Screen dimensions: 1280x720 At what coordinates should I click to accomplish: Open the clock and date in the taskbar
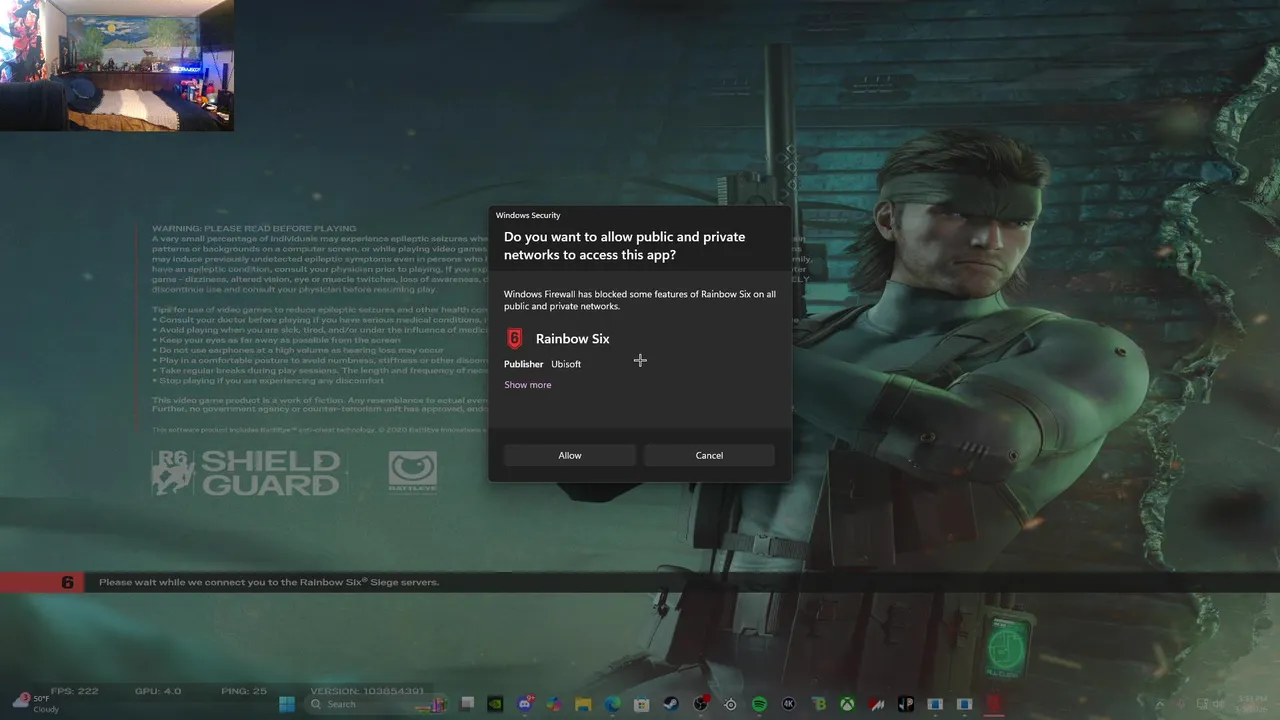tap(1252, 704)
